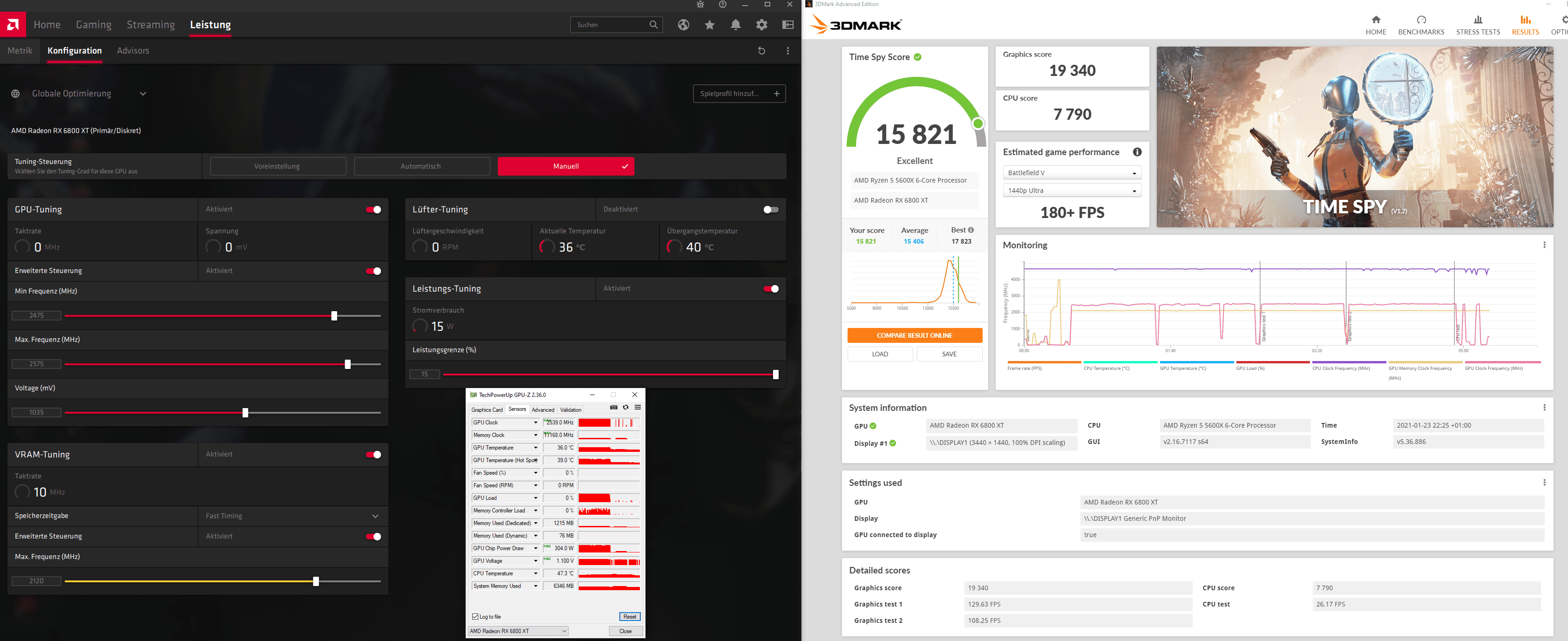Switch to the Home tab
The width and height of the screenshot is (1568, 641).
(47, 25)
